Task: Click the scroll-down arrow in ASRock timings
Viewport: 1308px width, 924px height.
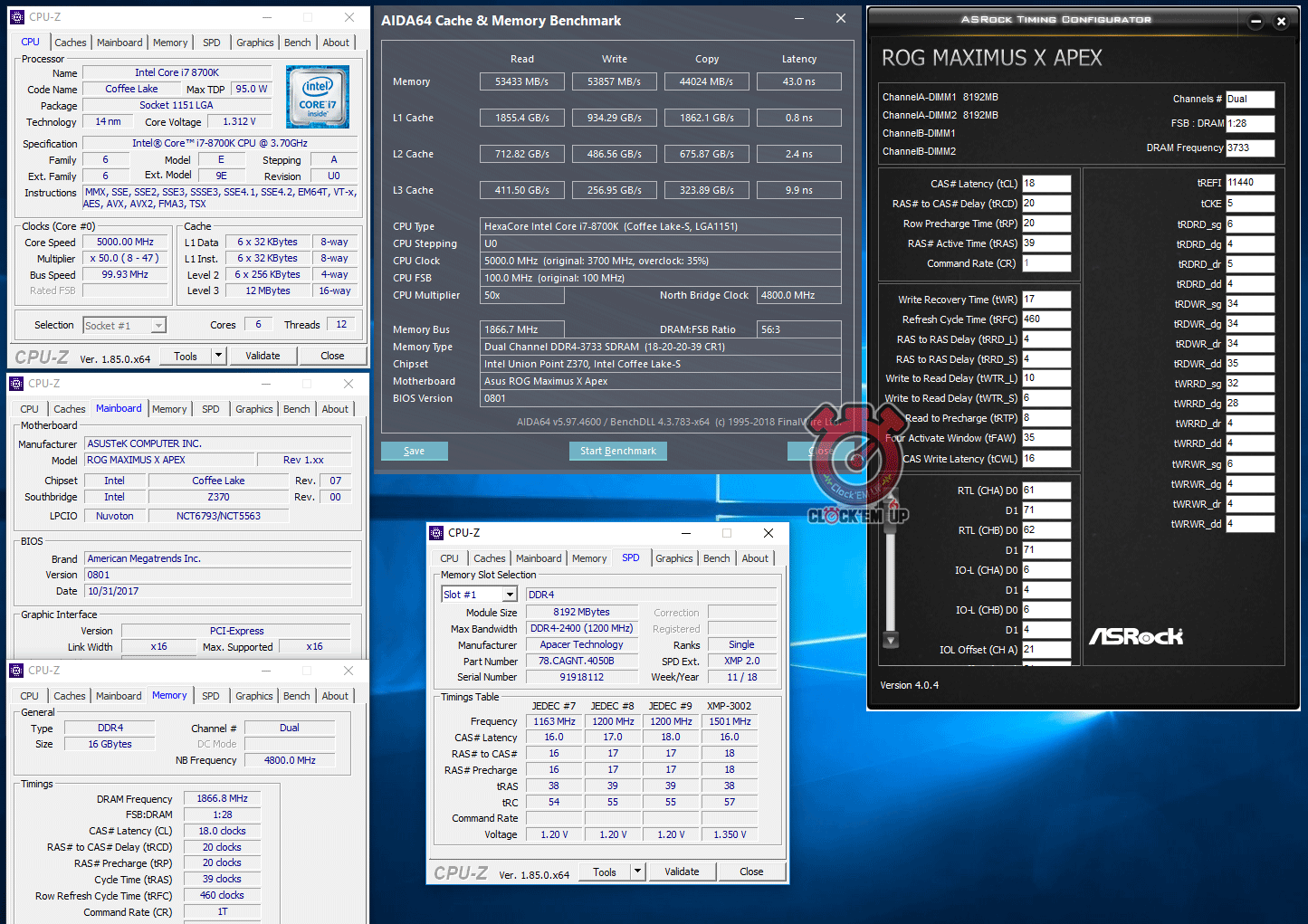Action: click(x=891, y=640)
